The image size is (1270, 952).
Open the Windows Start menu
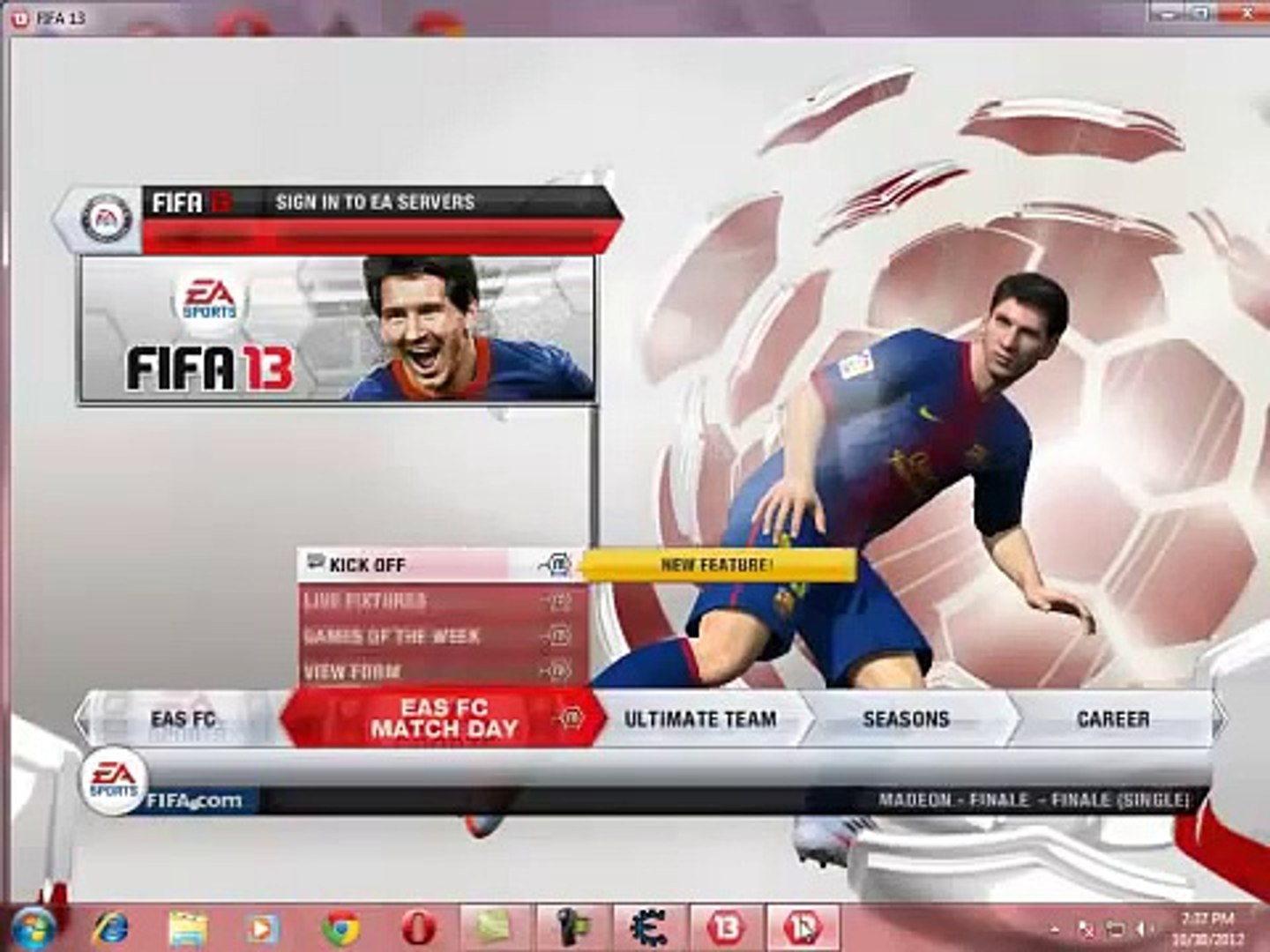pos(34,928)
